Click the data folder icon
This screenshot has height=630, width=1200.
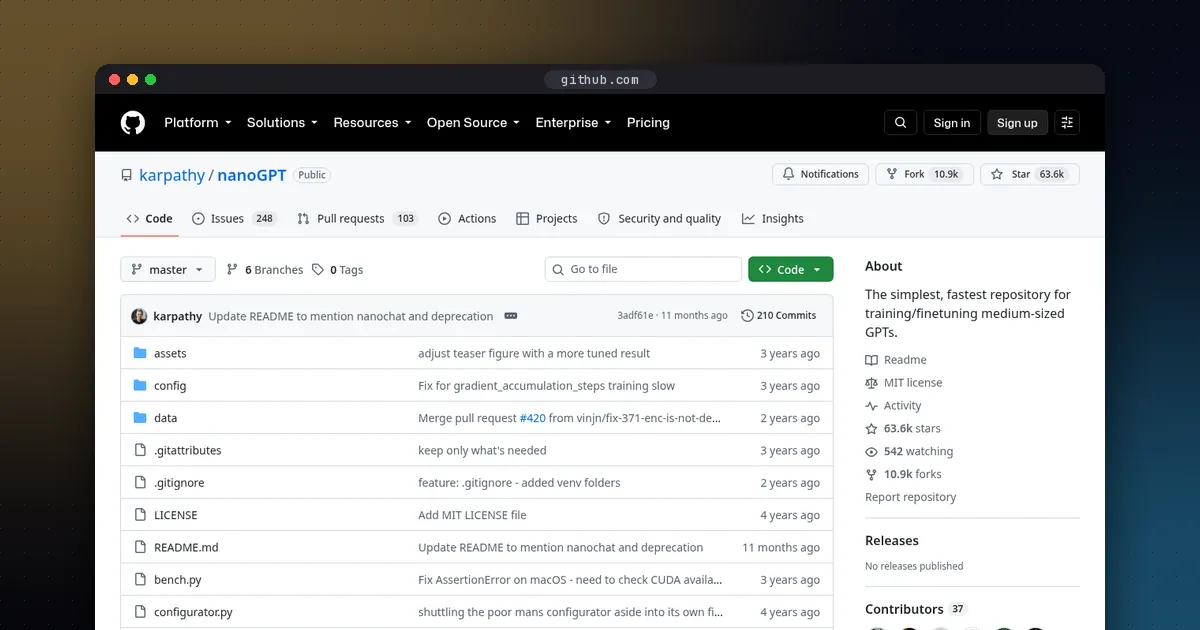click(x=140, y=418)
